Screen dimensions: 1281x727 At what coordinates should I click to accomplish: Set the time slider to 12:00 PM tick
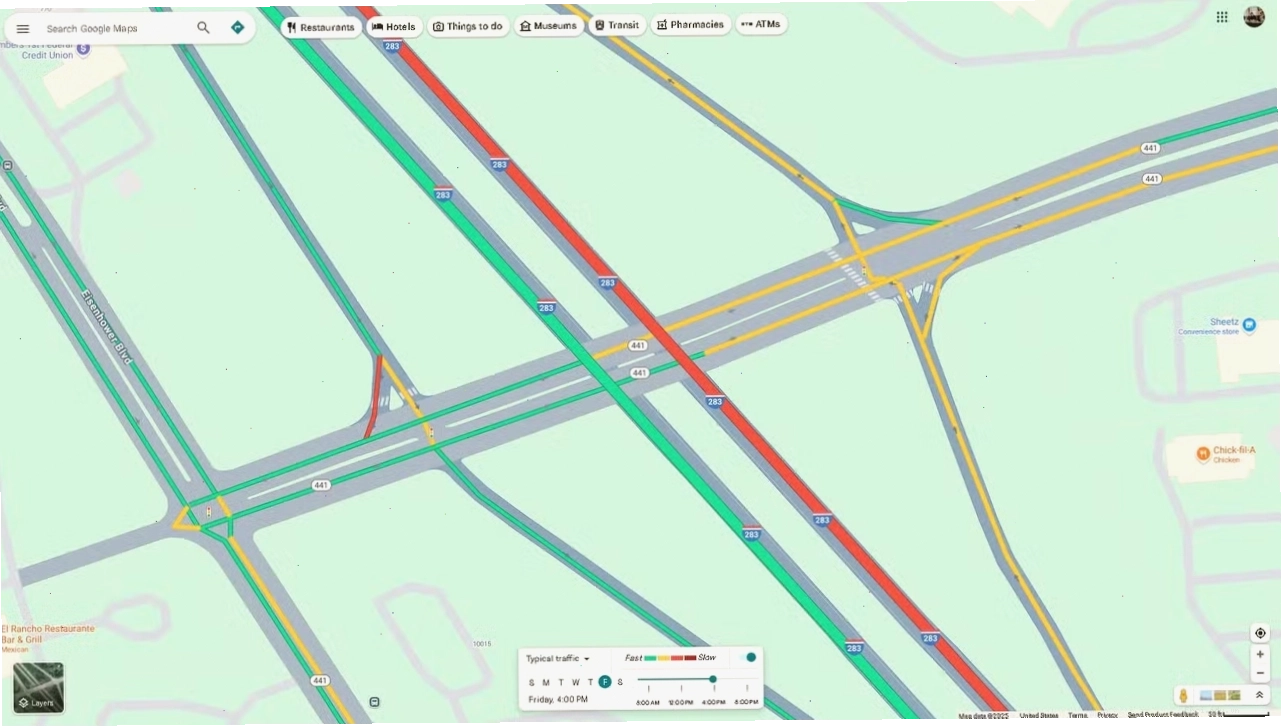tap(681, 690)
